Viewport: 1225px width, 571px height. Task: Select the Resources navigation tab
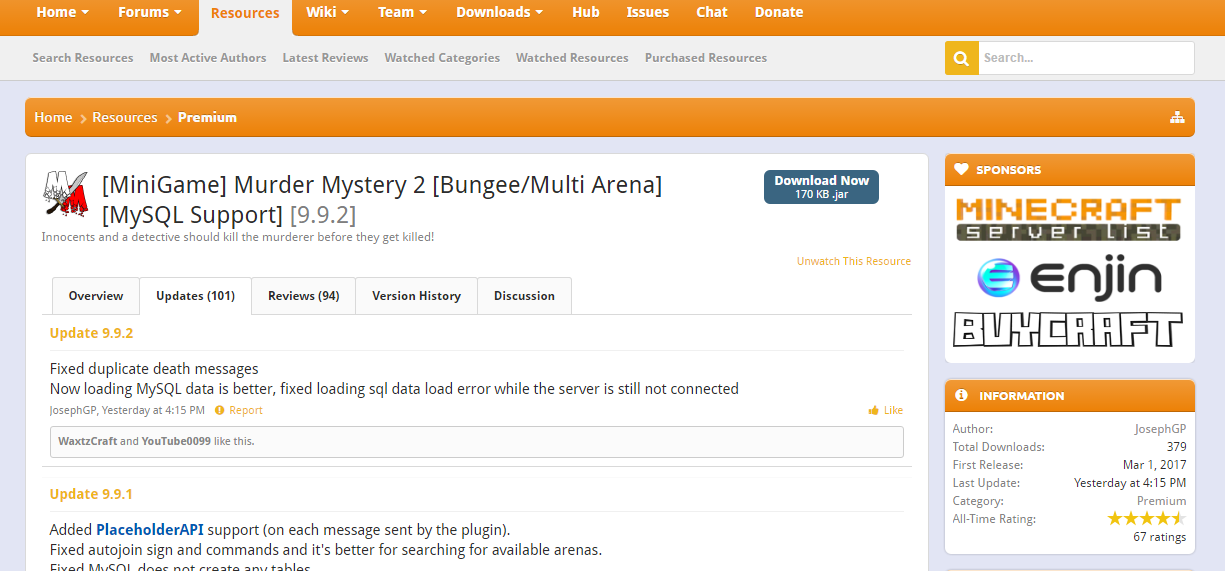(245, 14)
